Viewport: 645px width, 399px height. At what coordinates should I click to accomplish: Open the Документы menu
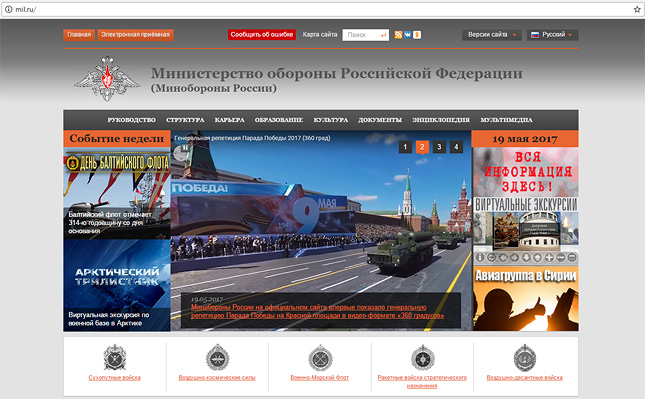(x=380, y=120)
